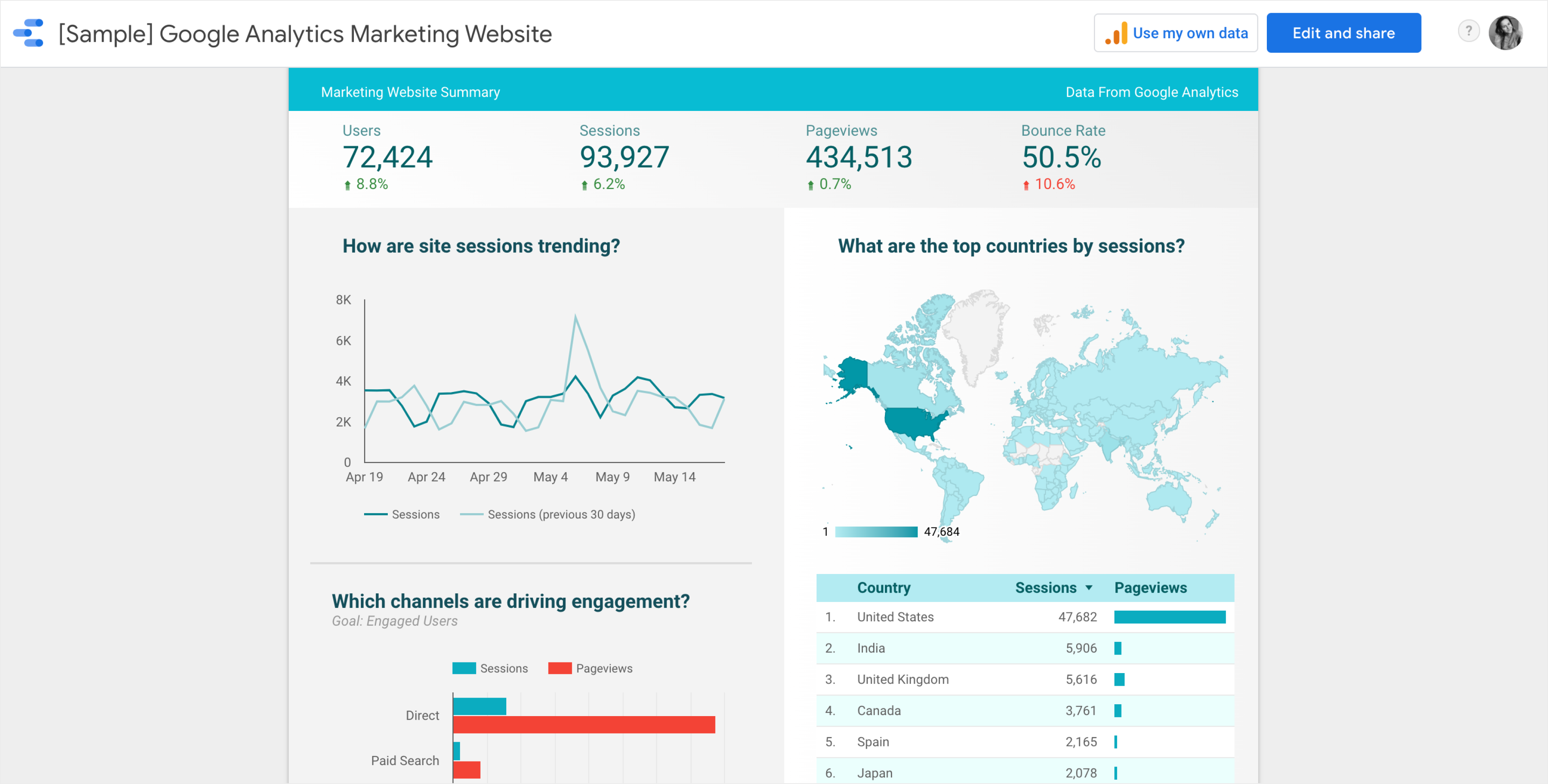This screenshot has width=1548, height=784.
Task: Click the Marketing Website Summary header text
Action: coord(410,92)
